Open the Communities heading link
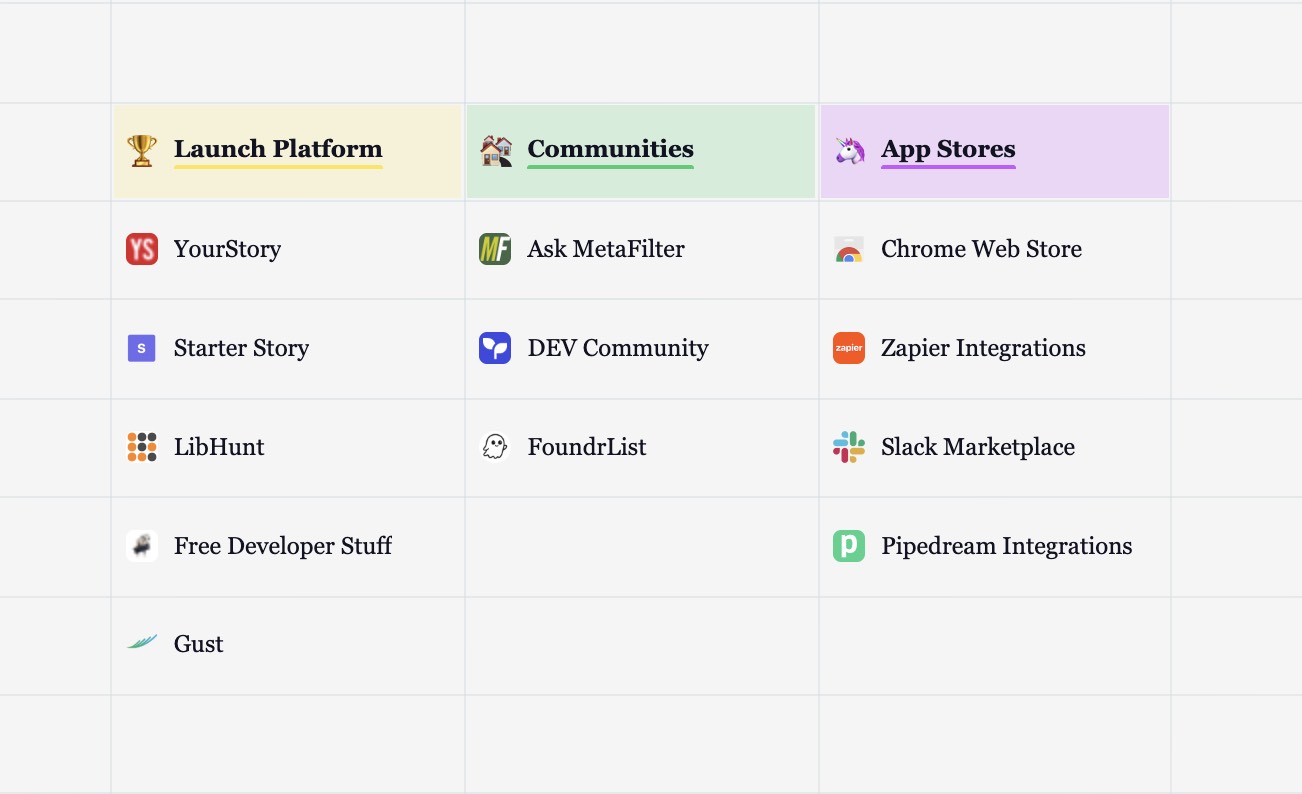The width and height of the screenshot is (1302, 794). pyautogui.click(x=610, y=149)
